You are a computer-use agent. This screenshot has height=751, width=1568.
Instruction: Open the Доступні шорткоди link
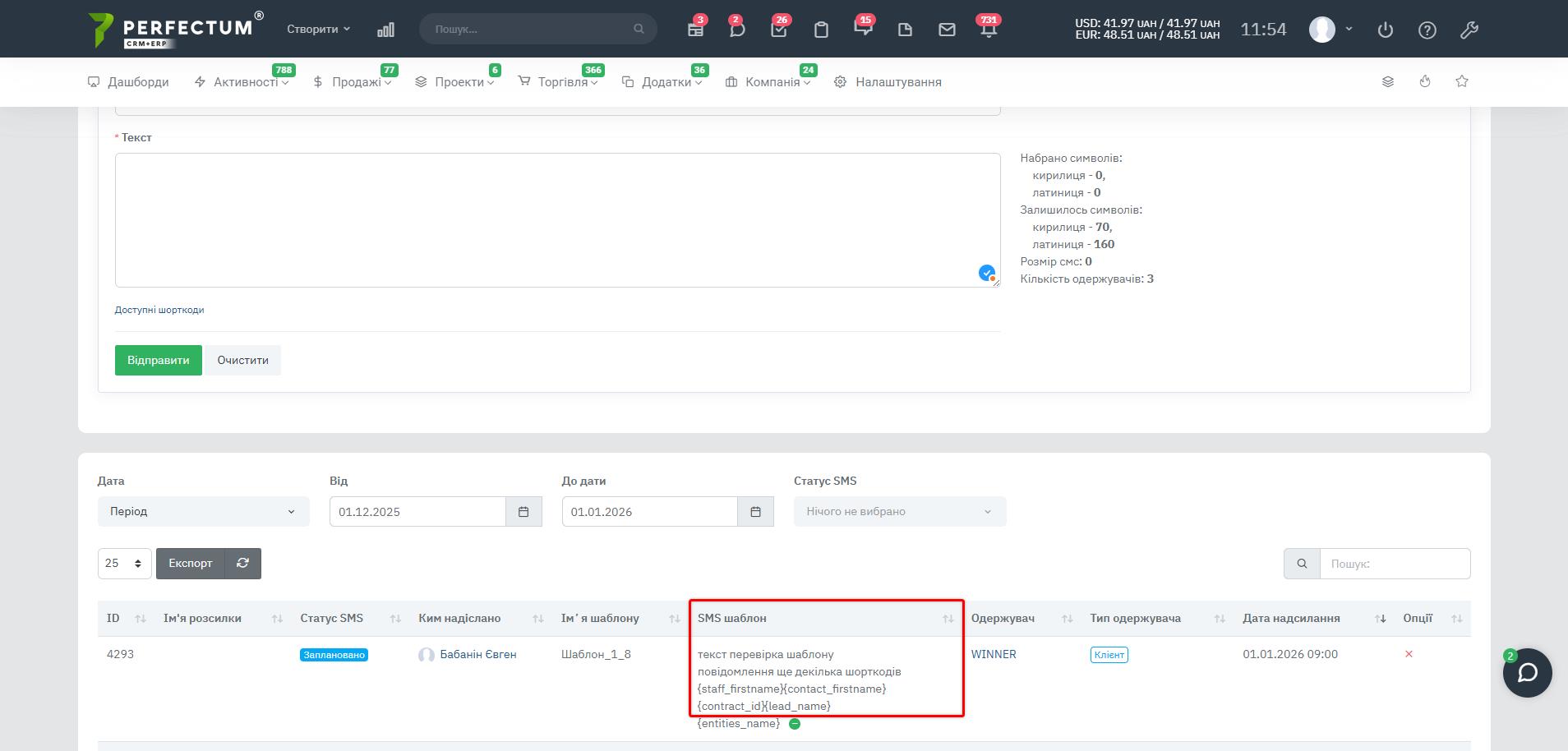[x=159, y=310]
